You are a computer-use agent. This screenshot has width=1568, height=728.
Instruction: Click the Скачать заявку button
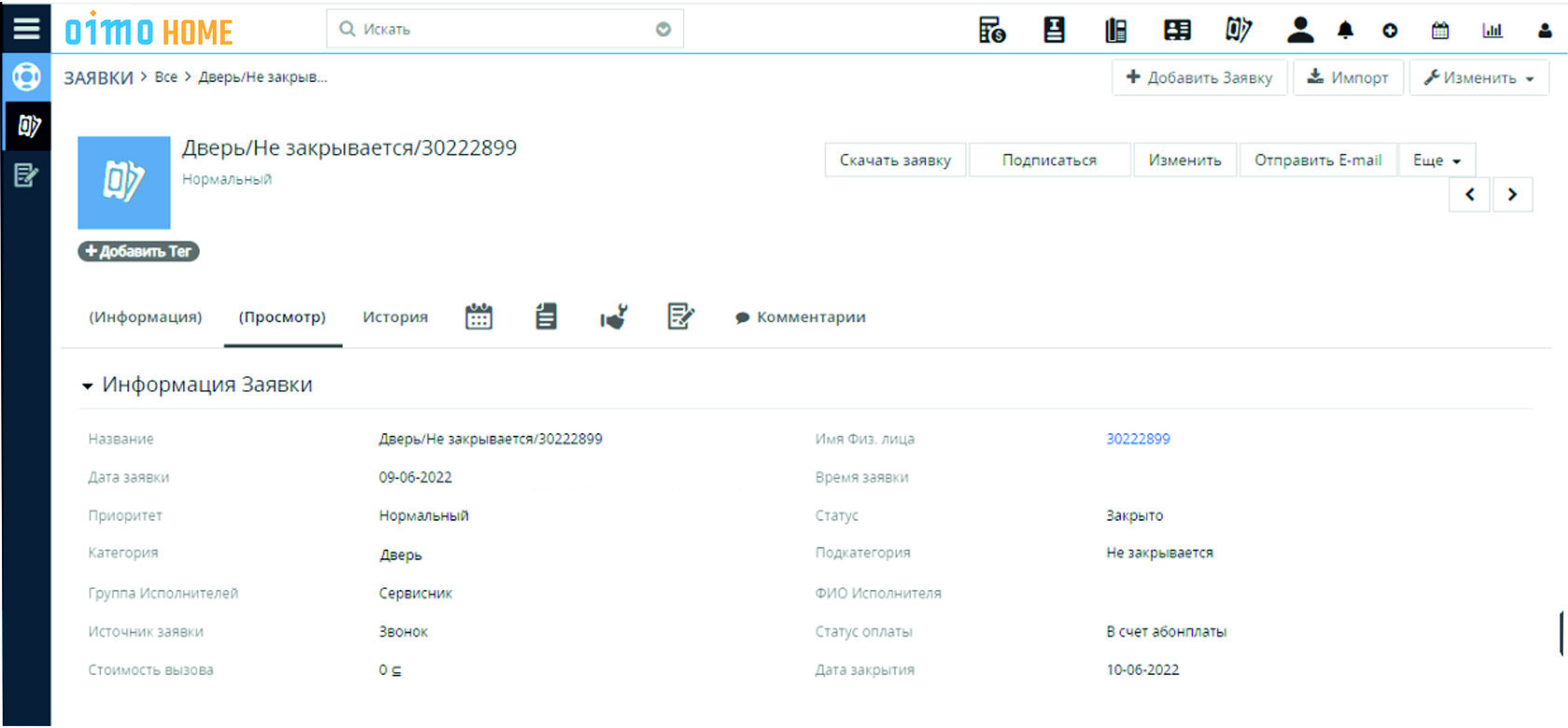pos(895,161)
